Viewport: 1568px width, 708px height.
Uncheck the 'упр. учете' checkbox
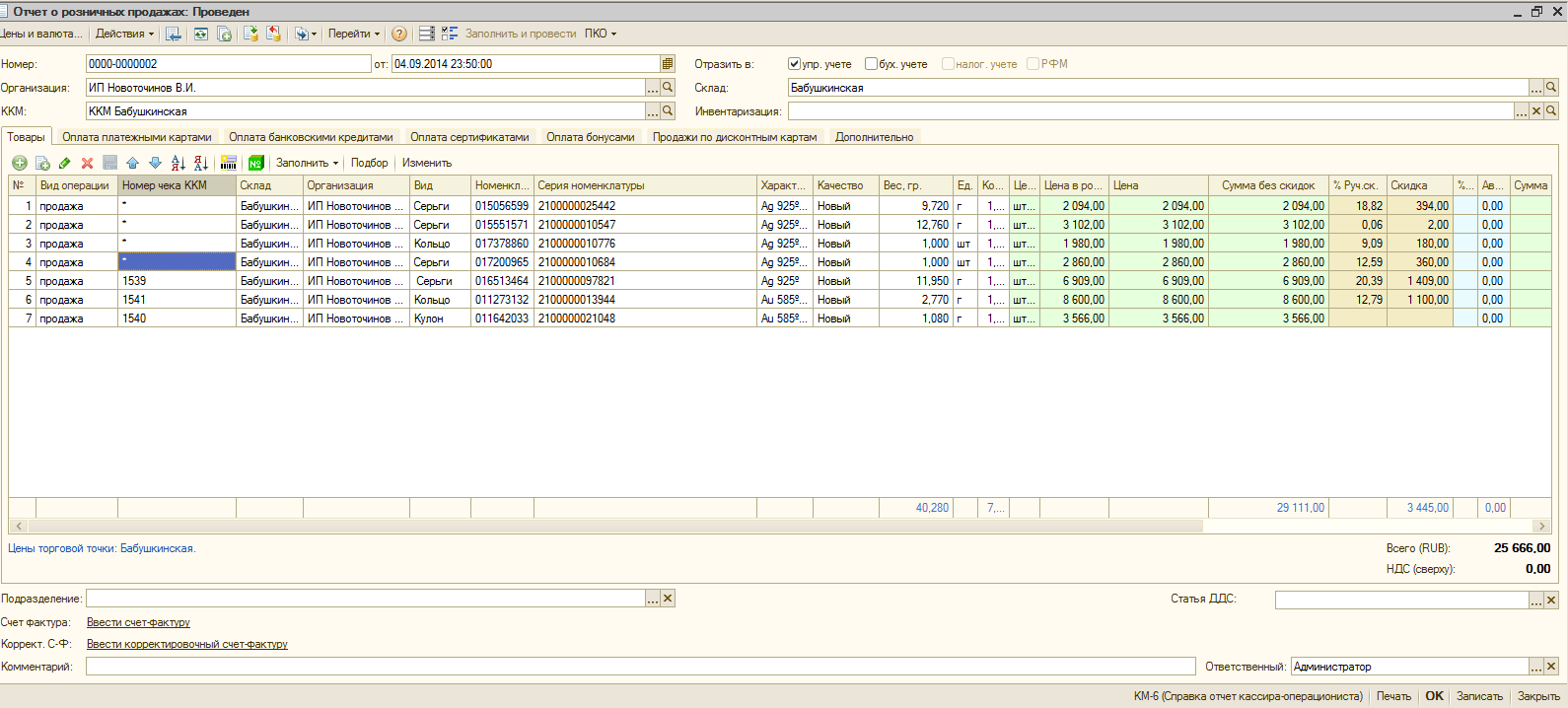[794, 64]
